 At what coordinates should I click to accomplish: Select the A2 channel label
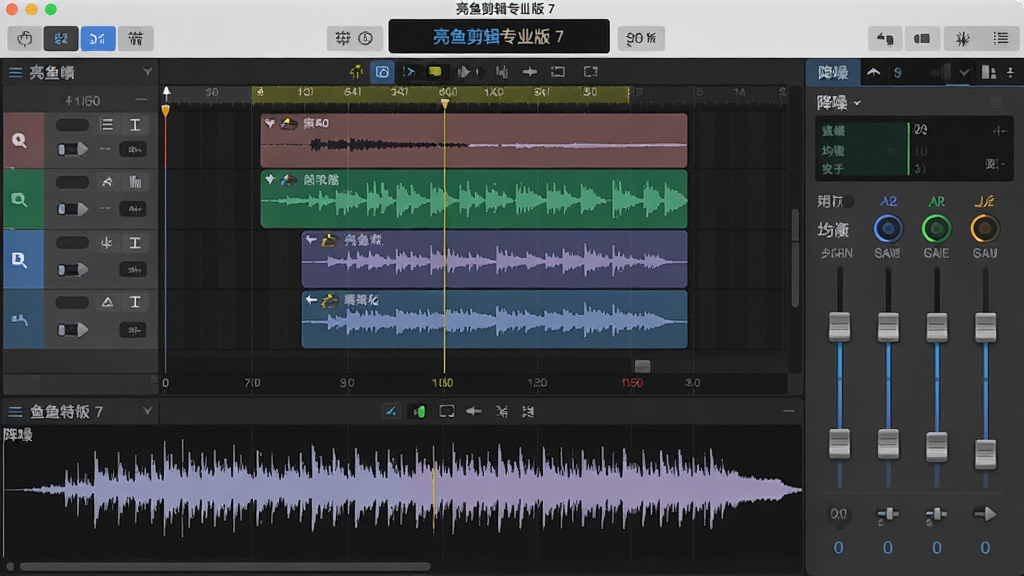pos(888,202)
